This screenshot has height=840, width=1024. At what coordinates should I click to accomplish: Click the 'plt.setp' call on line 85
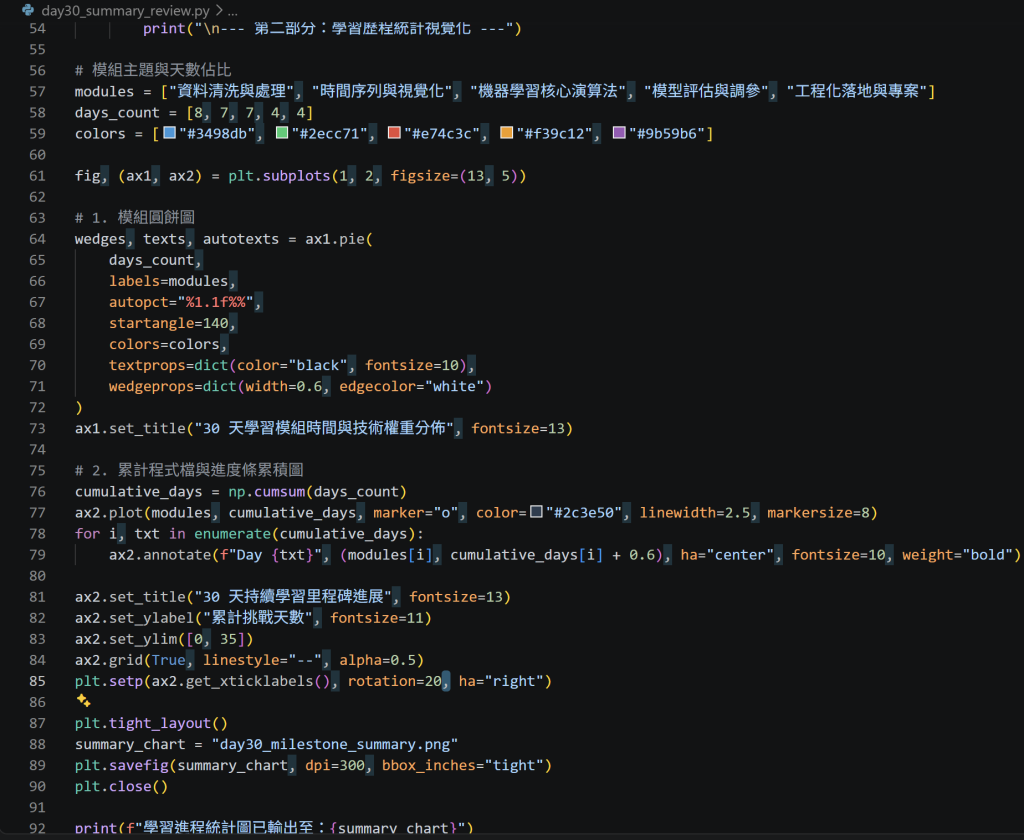109,681
